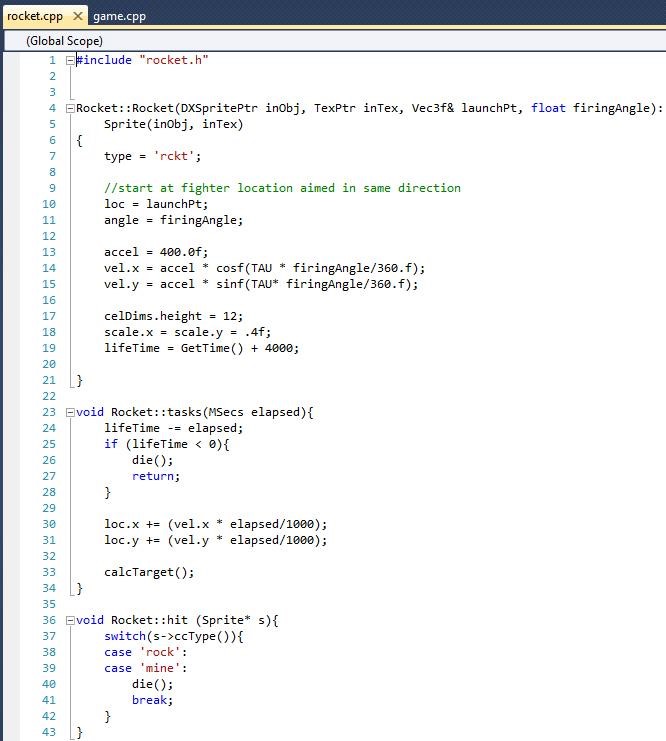Collapse the Rocket::hit function
Screen dimensions: 666x741
70,620
